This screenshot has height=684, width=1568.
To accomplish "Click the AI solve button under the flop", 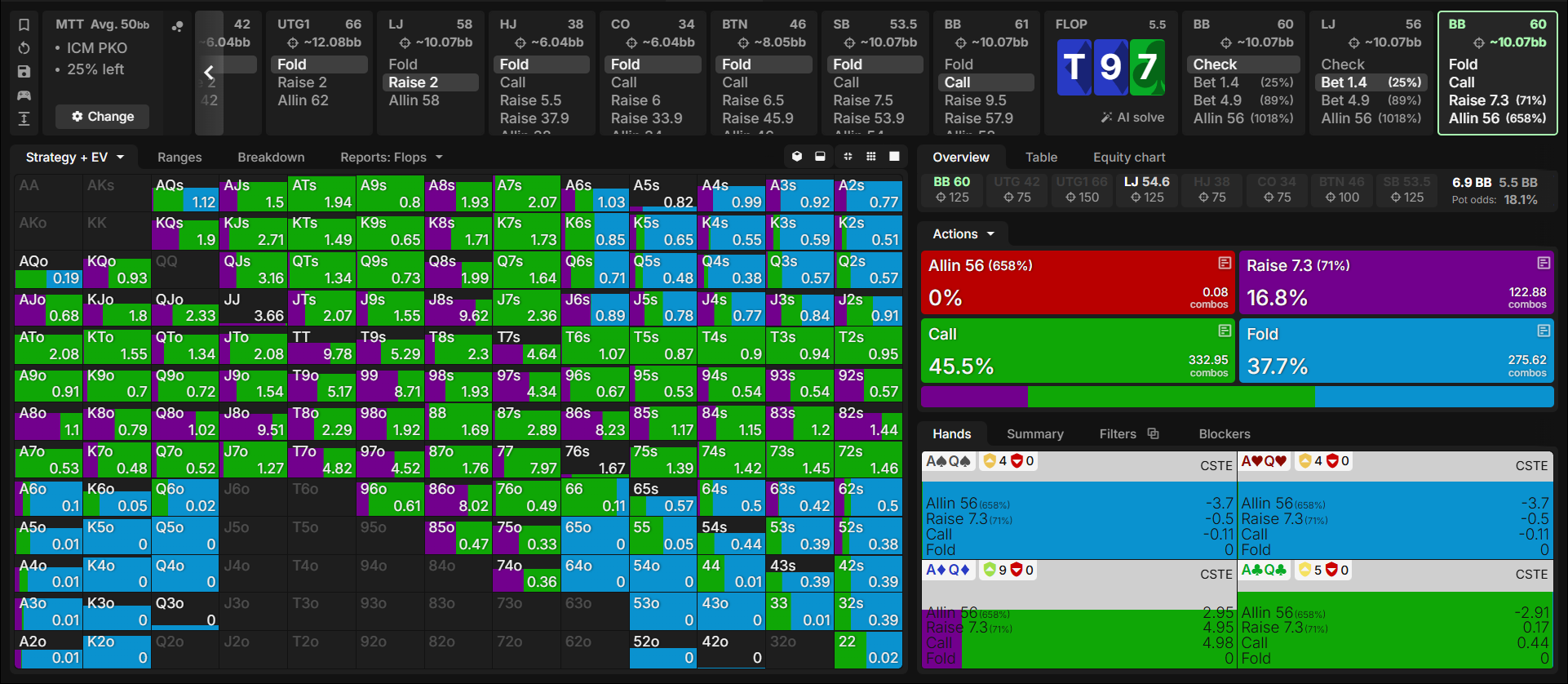I will pyautogui.click(x=1132, y=118).
